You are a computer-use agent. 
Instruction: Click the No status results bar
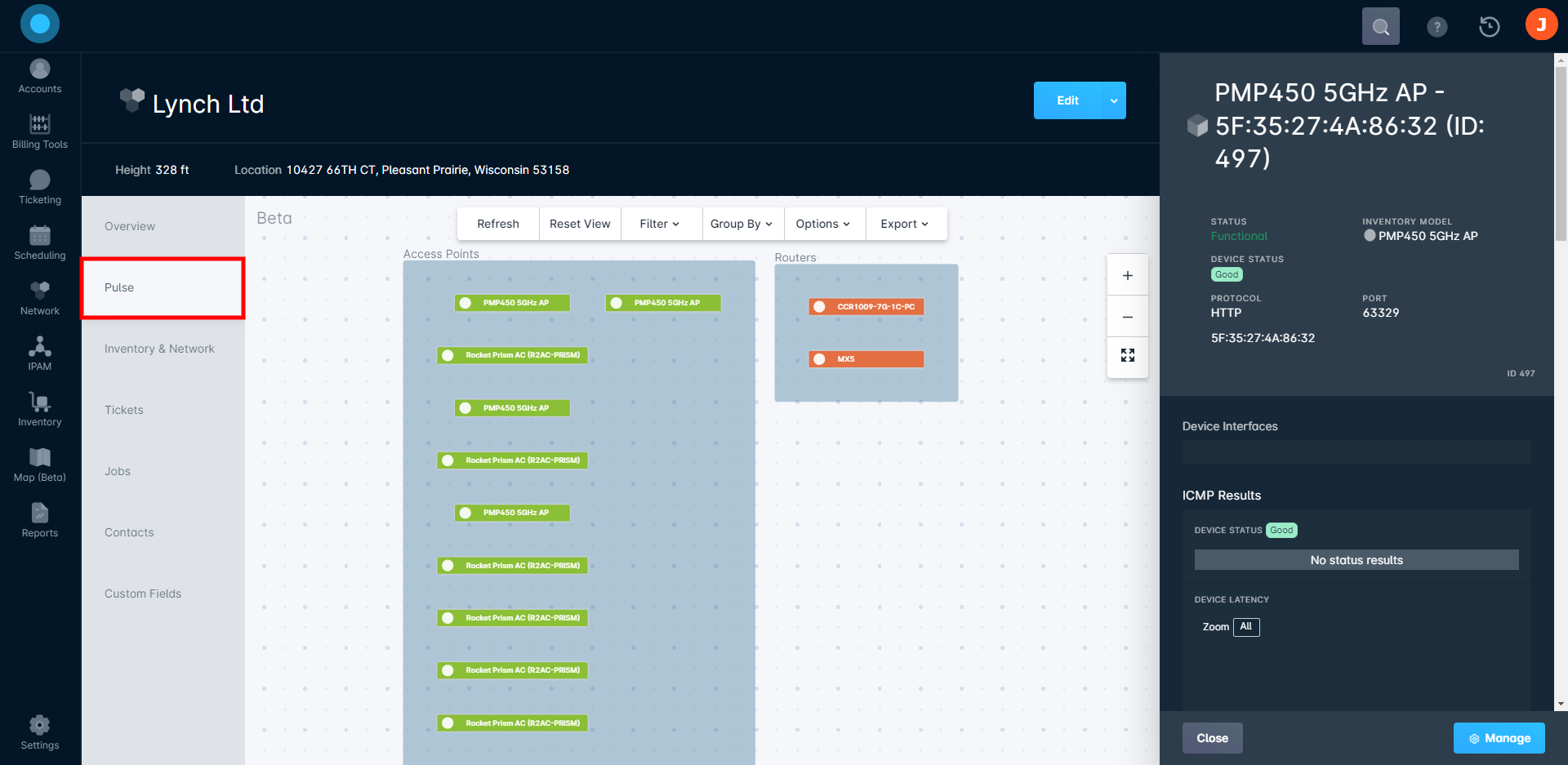pyautogui.click(x=1356, y=560)
